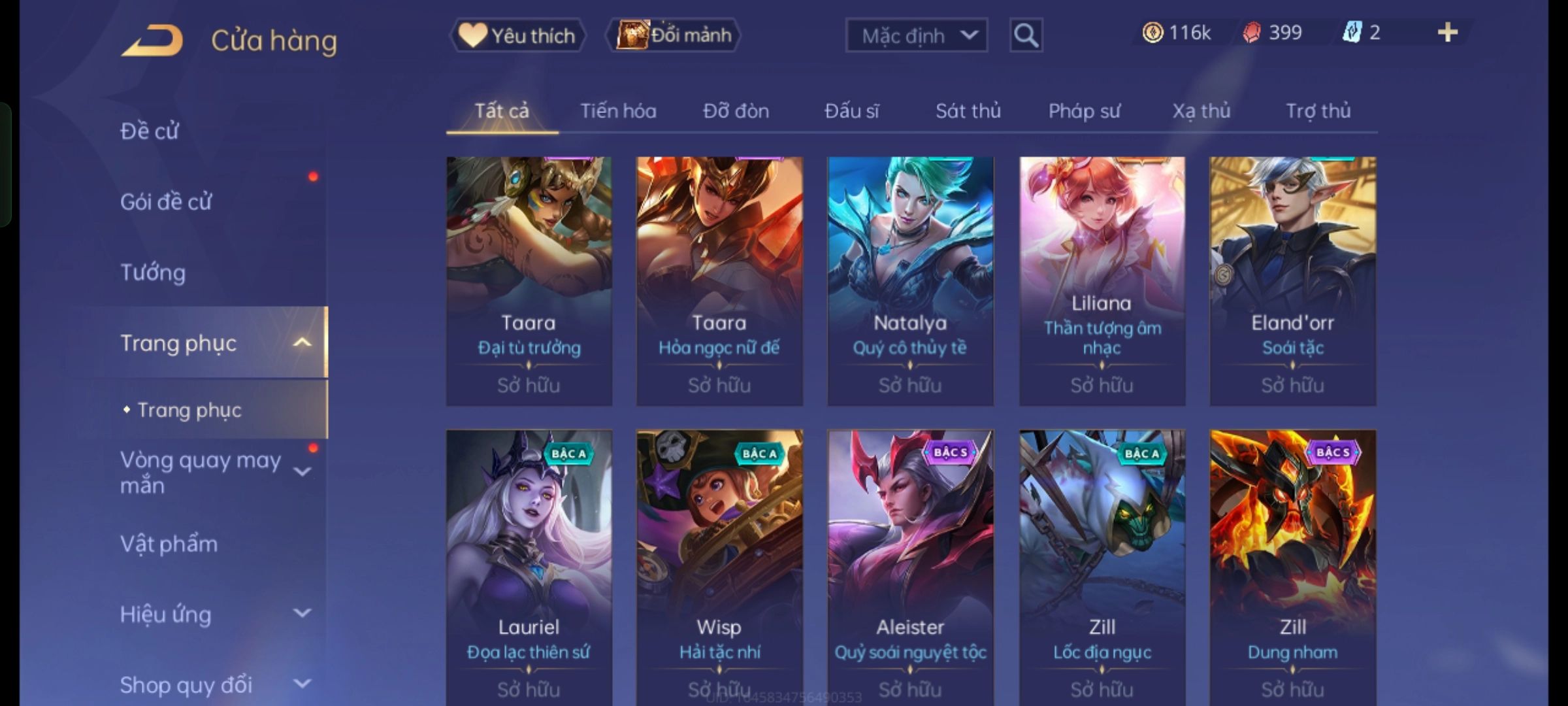Switch to the Pháp sư tab
Image resolution: width=1568 pixels, height=706 pixels.
[1084, 111]
